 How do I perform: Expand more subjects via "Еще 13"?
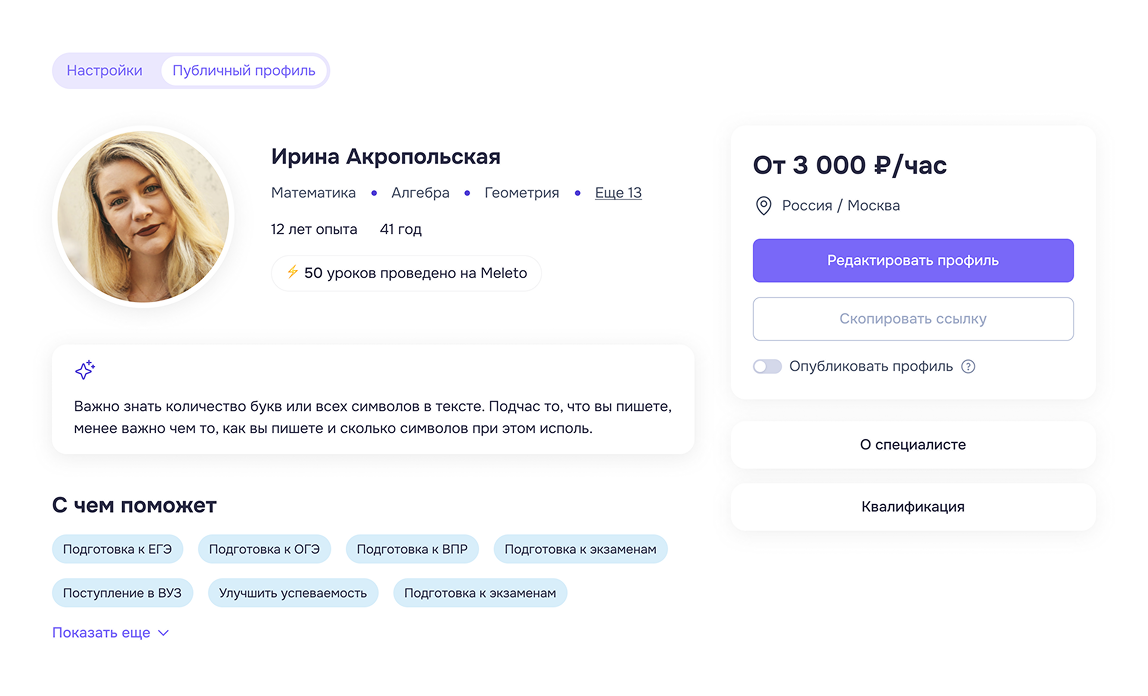[x=618, y=193]
